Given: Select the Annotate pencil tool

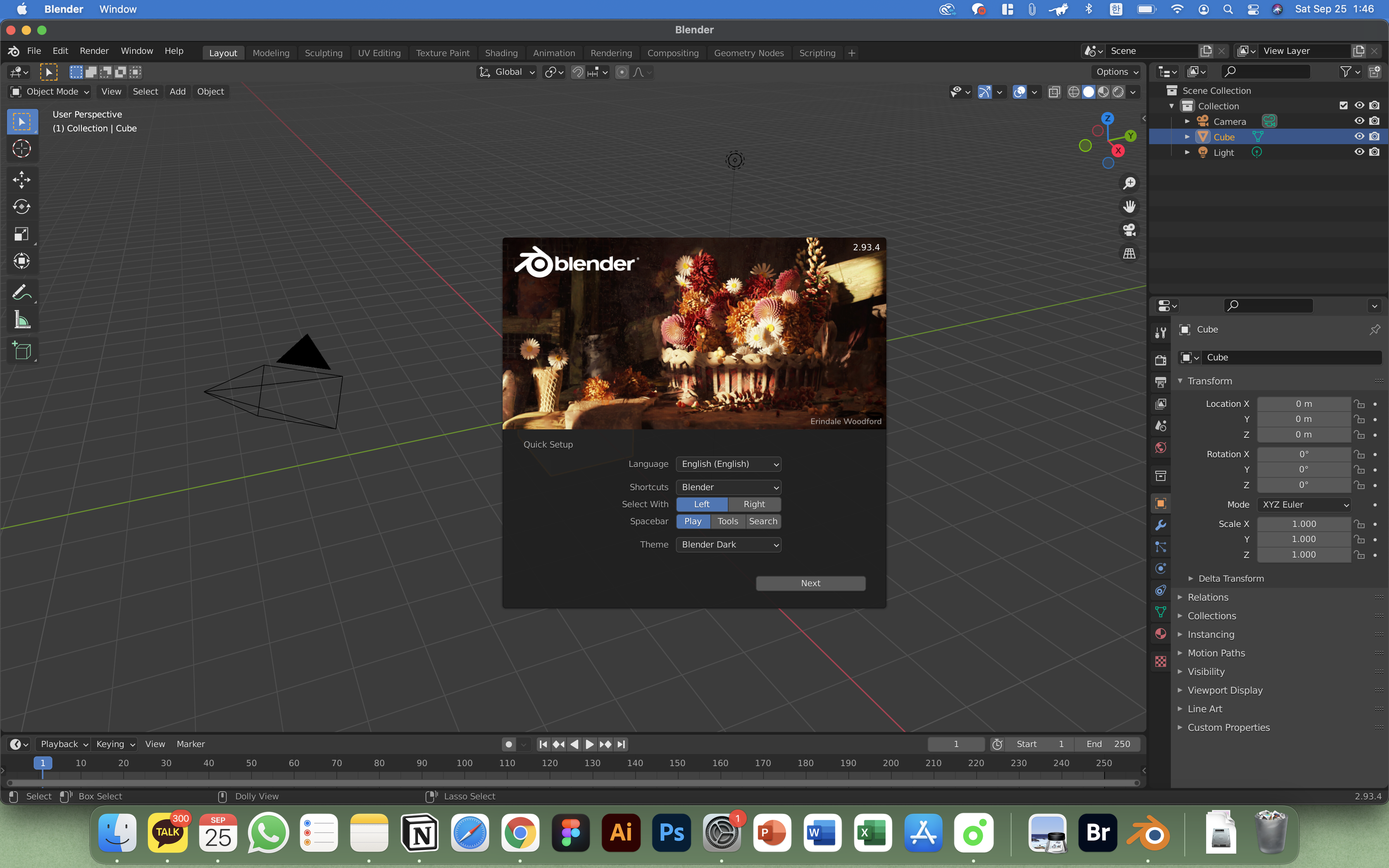Looking at the screenshot, I should click(x=21, y=293).
